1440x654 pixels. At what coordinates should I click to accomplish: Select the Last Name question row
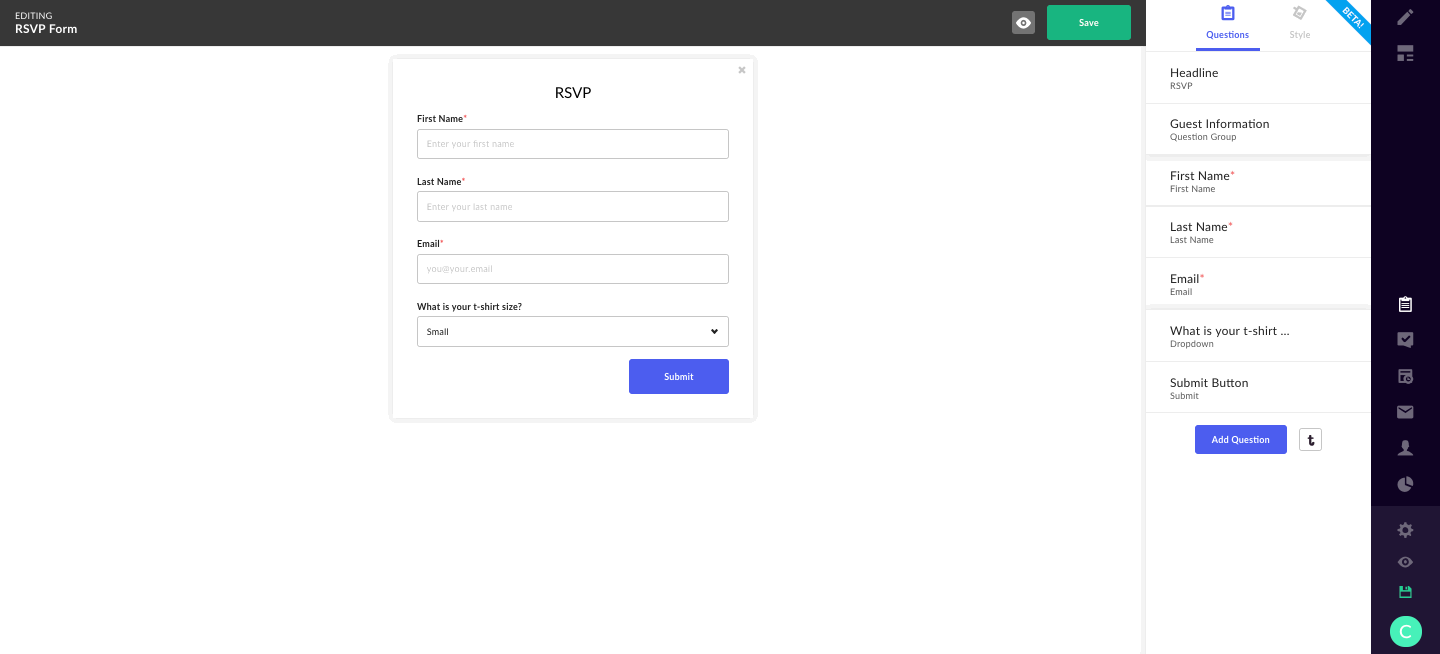(x=1258, y=232)
